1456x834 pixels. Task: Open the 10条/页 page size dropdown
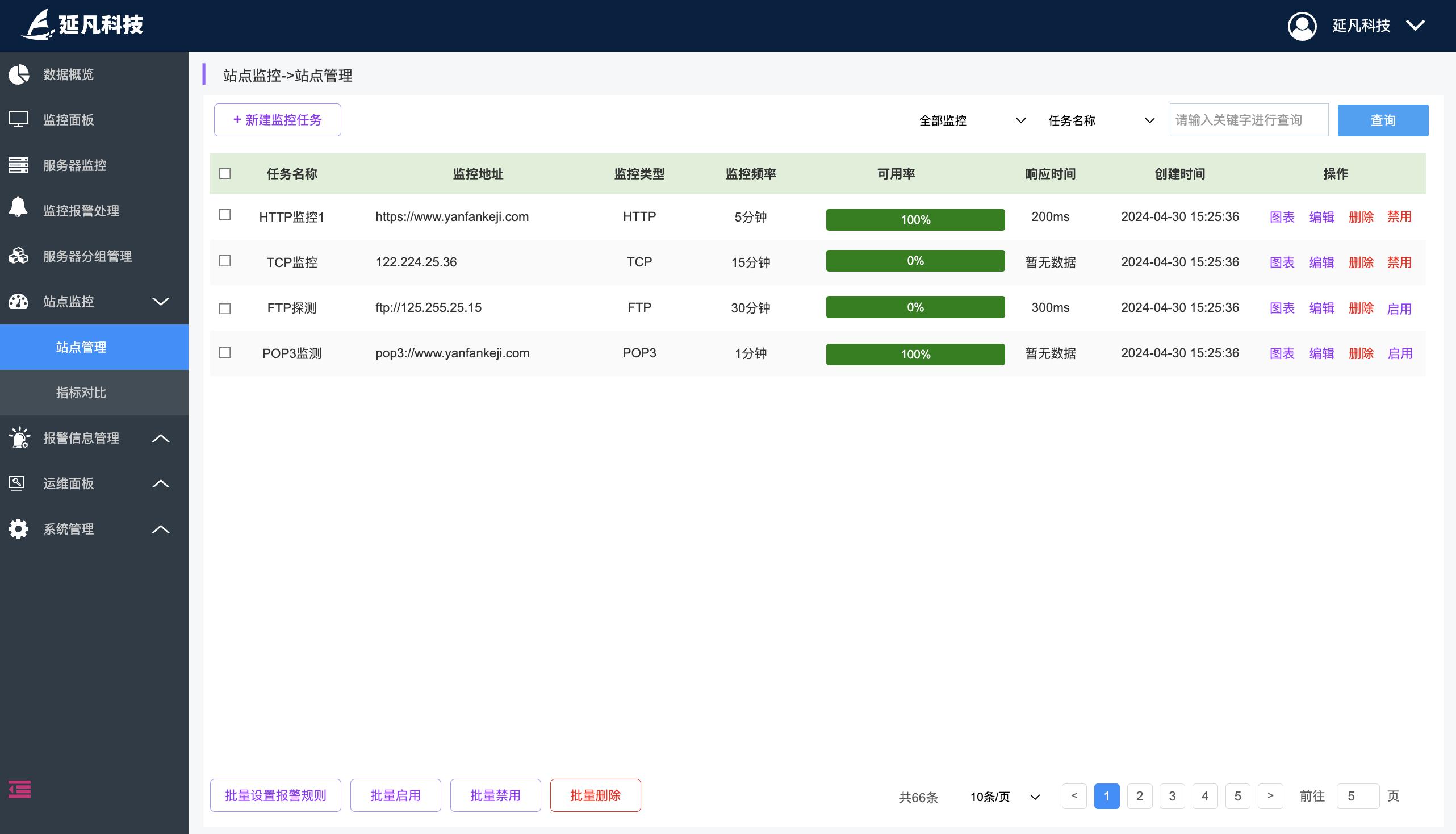click(1004, 797)
